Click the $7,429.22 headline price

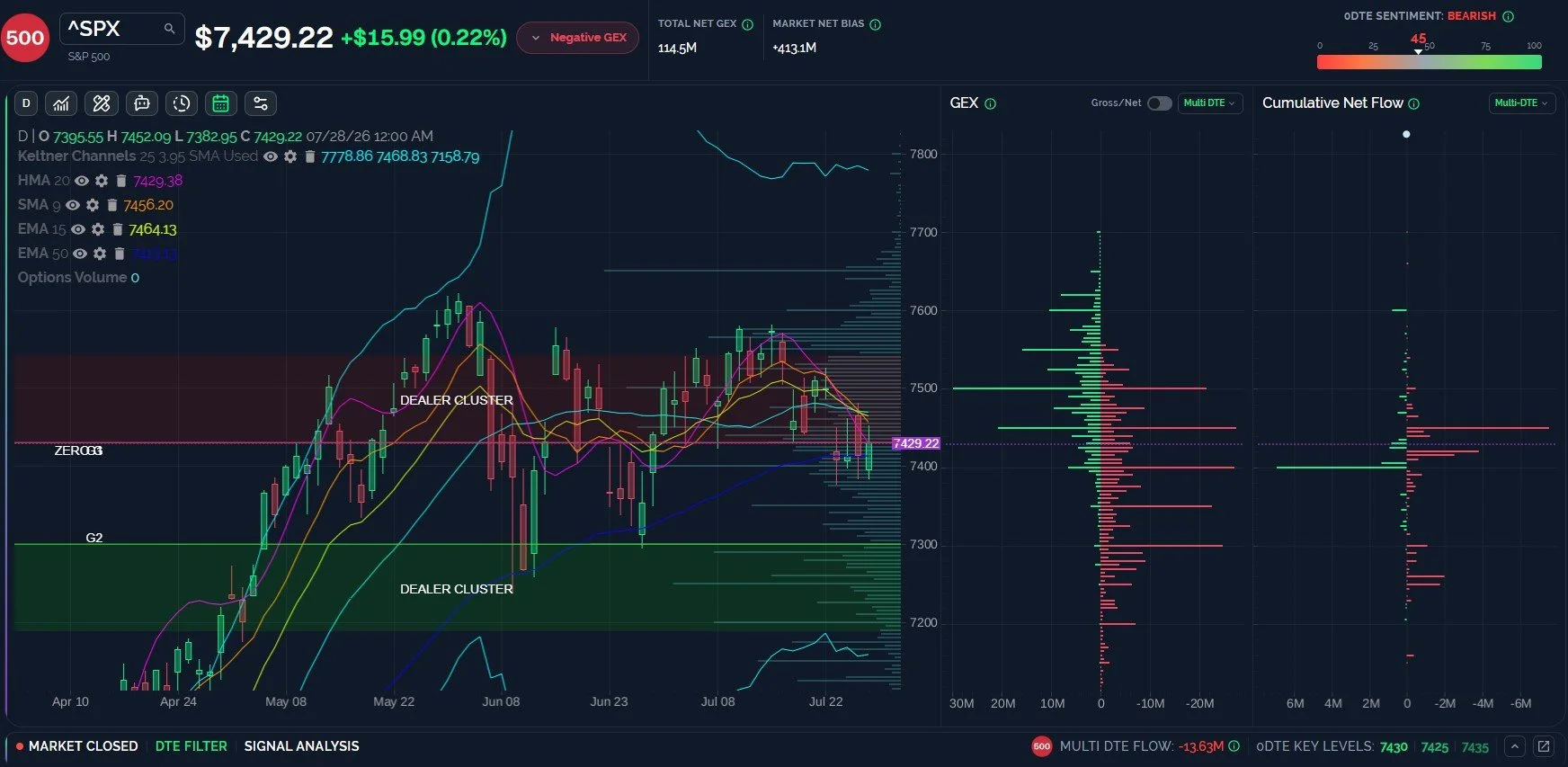pyautogui.click(x=263, y=37)
